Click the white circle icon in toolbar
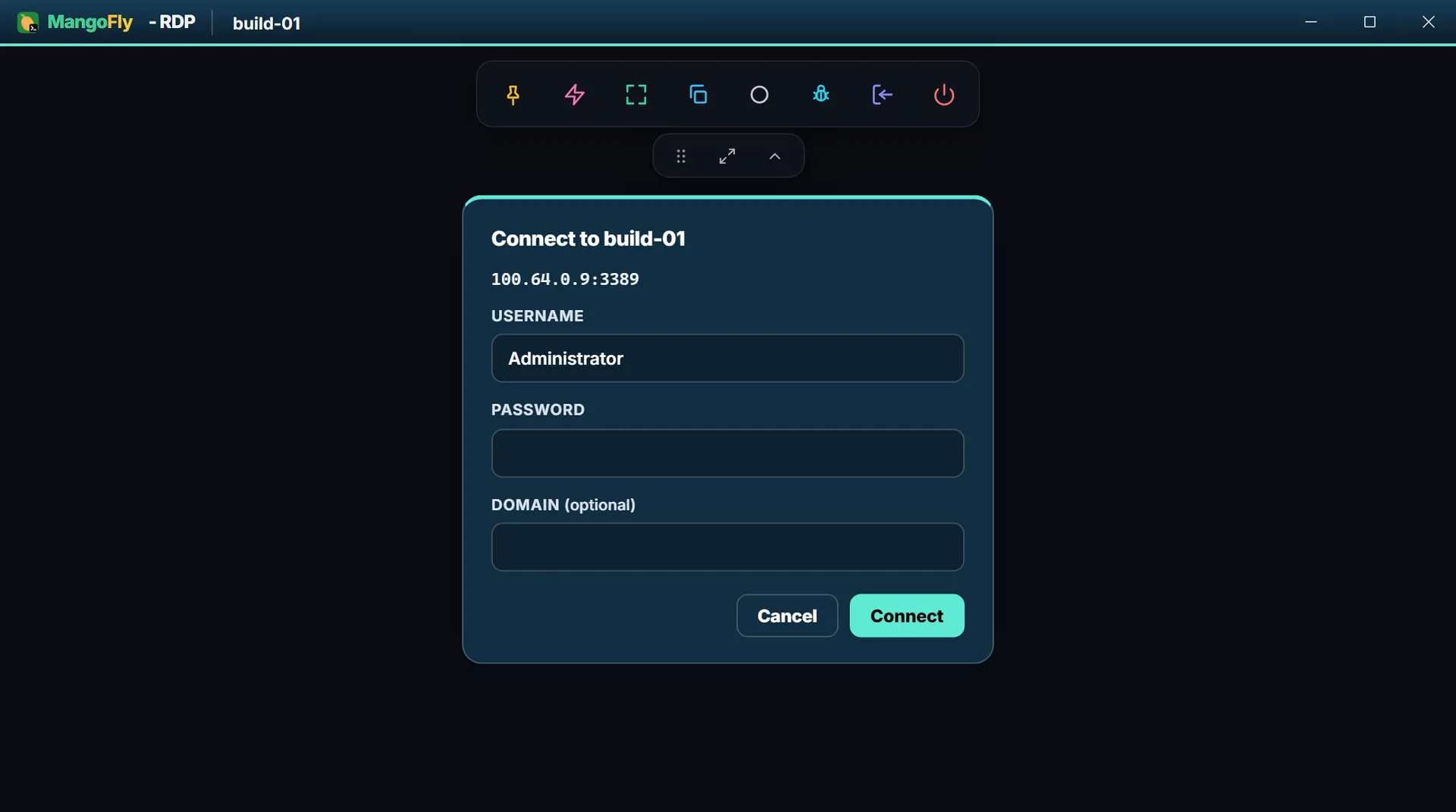 759,95
